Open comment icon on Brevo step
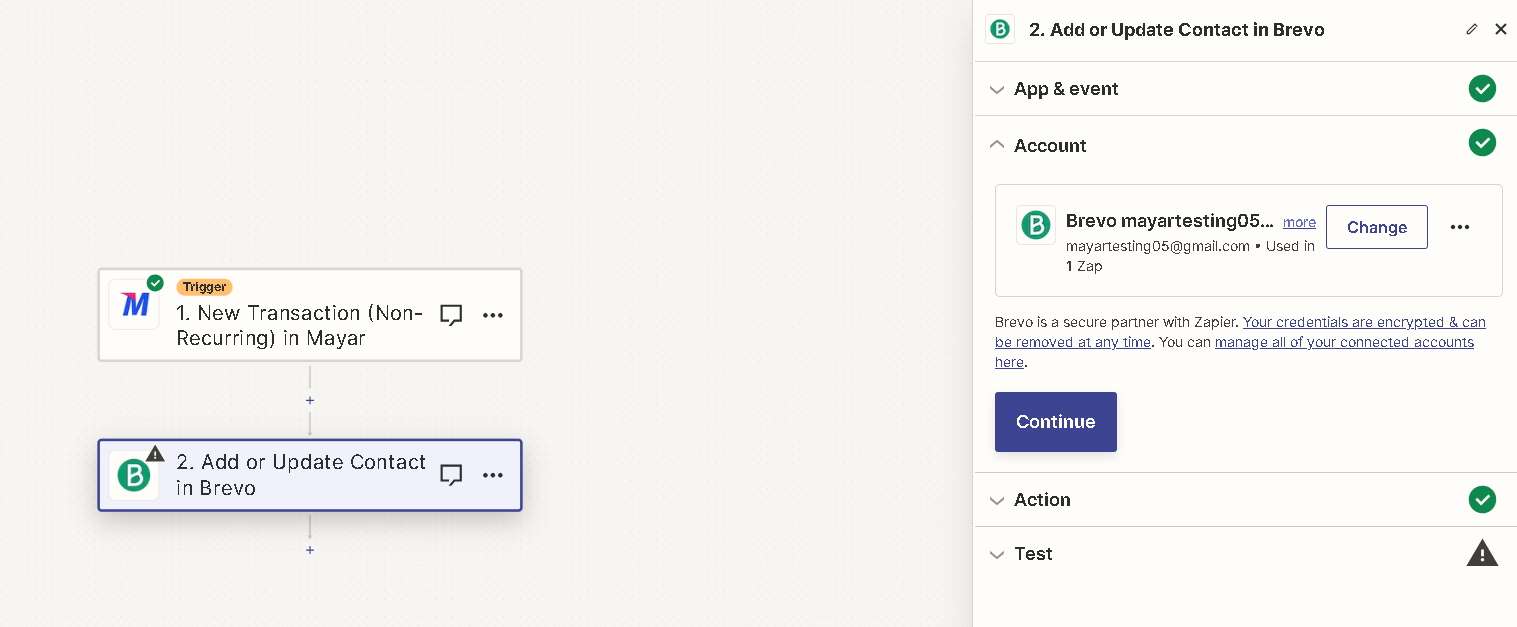The height and width of the screenshot is (627, 1517). 452,475
